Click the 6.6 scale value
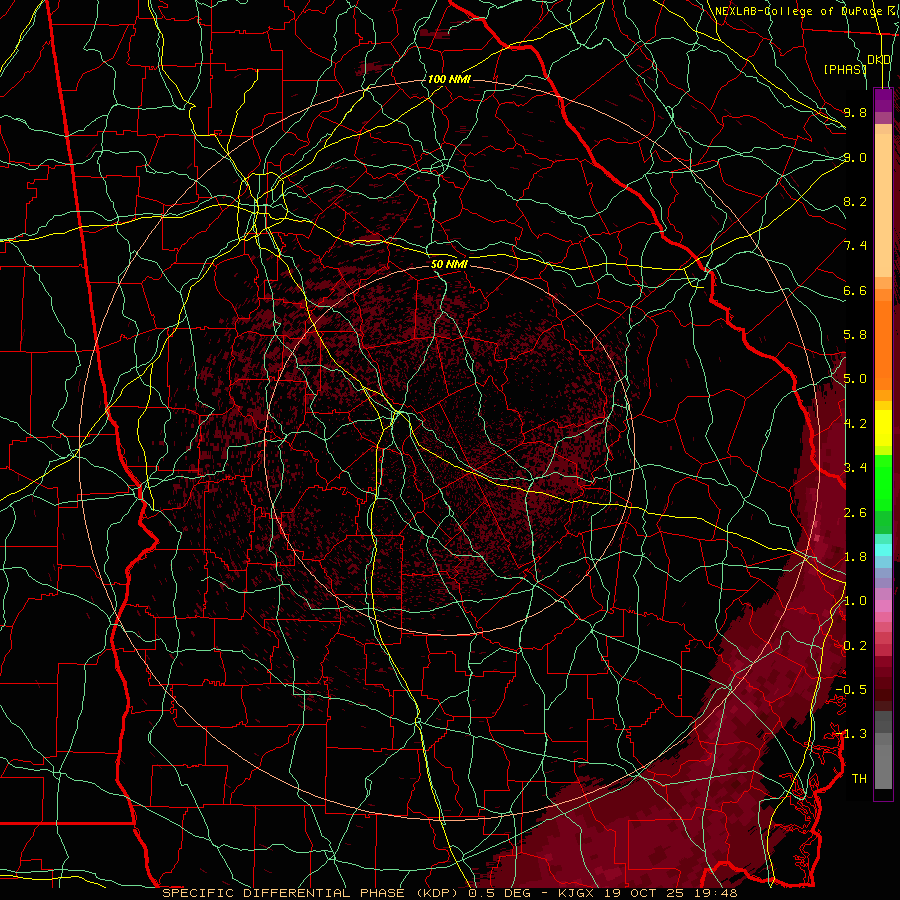This screenshot has width=900, height=900. pos(855,290)
